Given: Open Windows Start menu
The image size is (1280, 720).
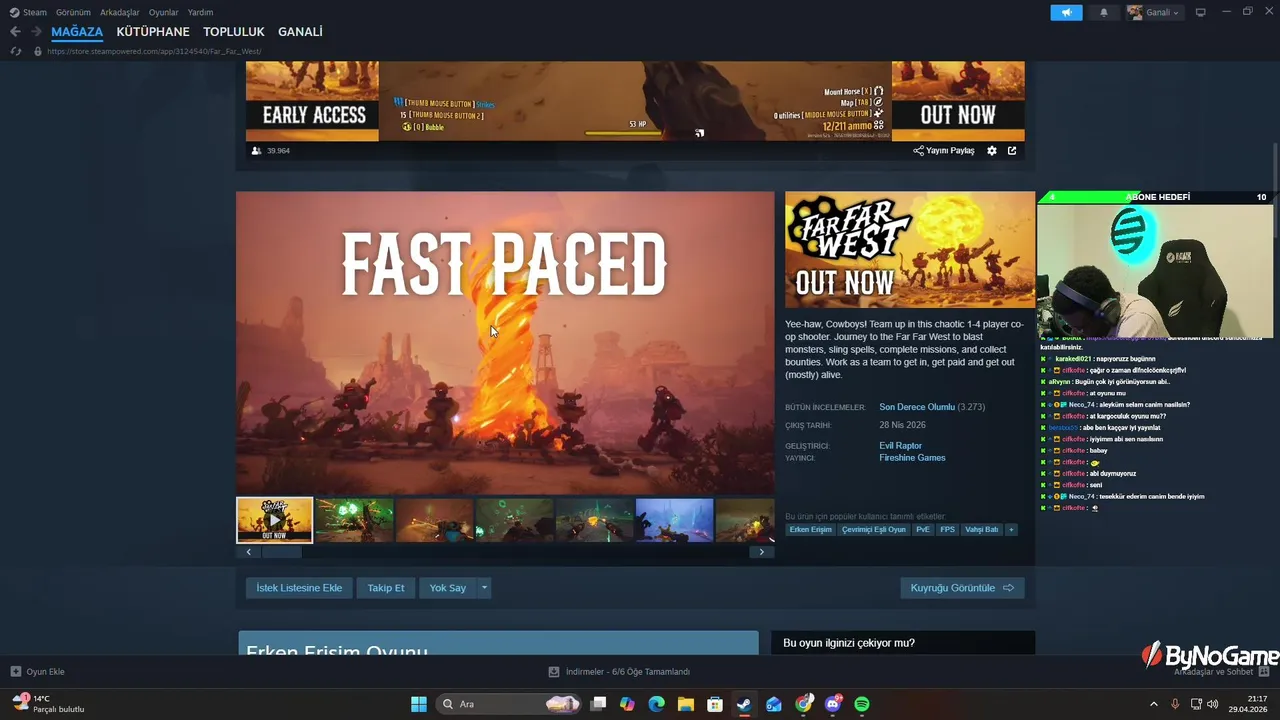Looking at the screenshot, I should click(x=419, y=704).
